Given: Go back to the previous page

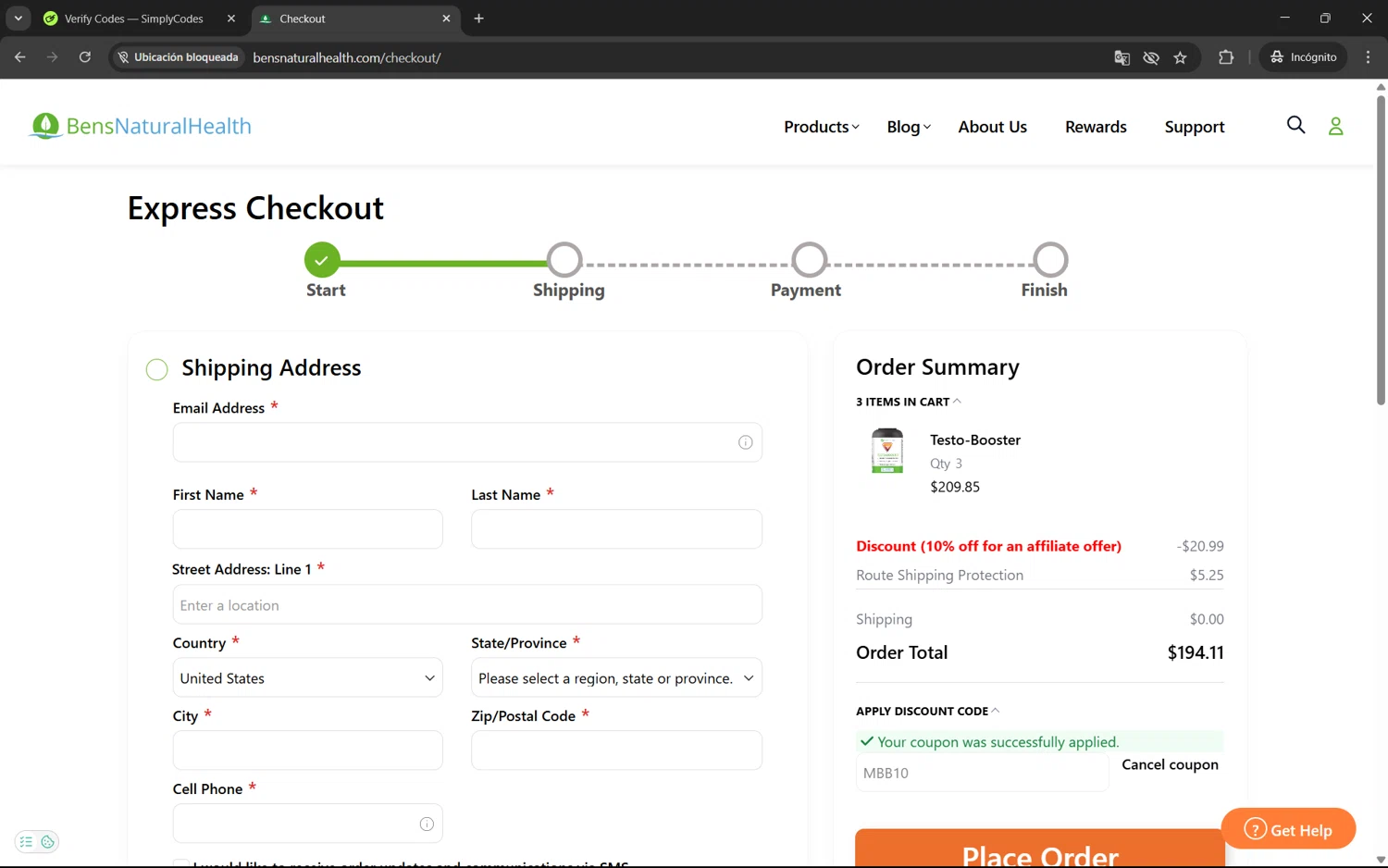Looking at the screenshot, I should [x=20, y=57].
